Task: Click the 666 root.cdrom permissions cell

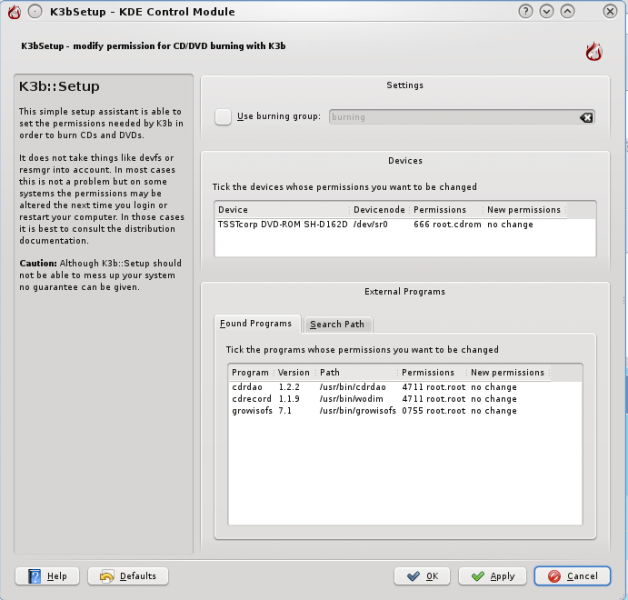Action: (x=447, y=224)
